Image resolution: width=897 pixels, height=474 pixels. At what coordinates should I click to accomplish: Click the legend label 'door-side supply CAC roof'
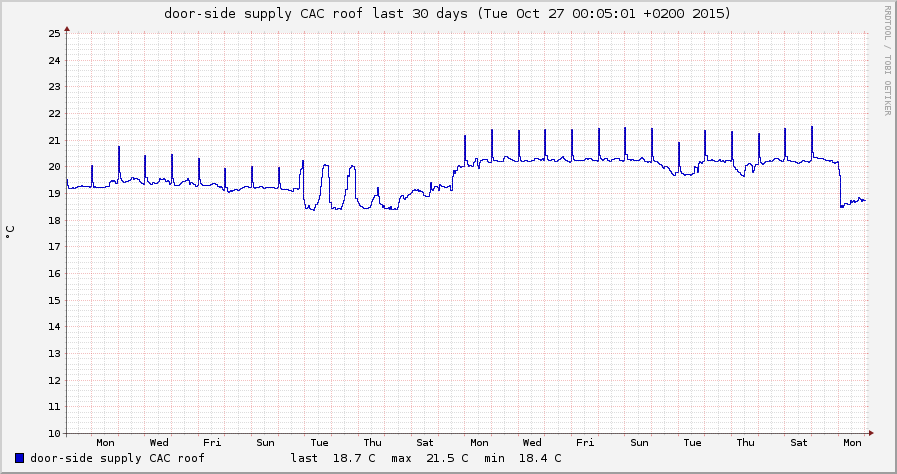click(117, 457)
